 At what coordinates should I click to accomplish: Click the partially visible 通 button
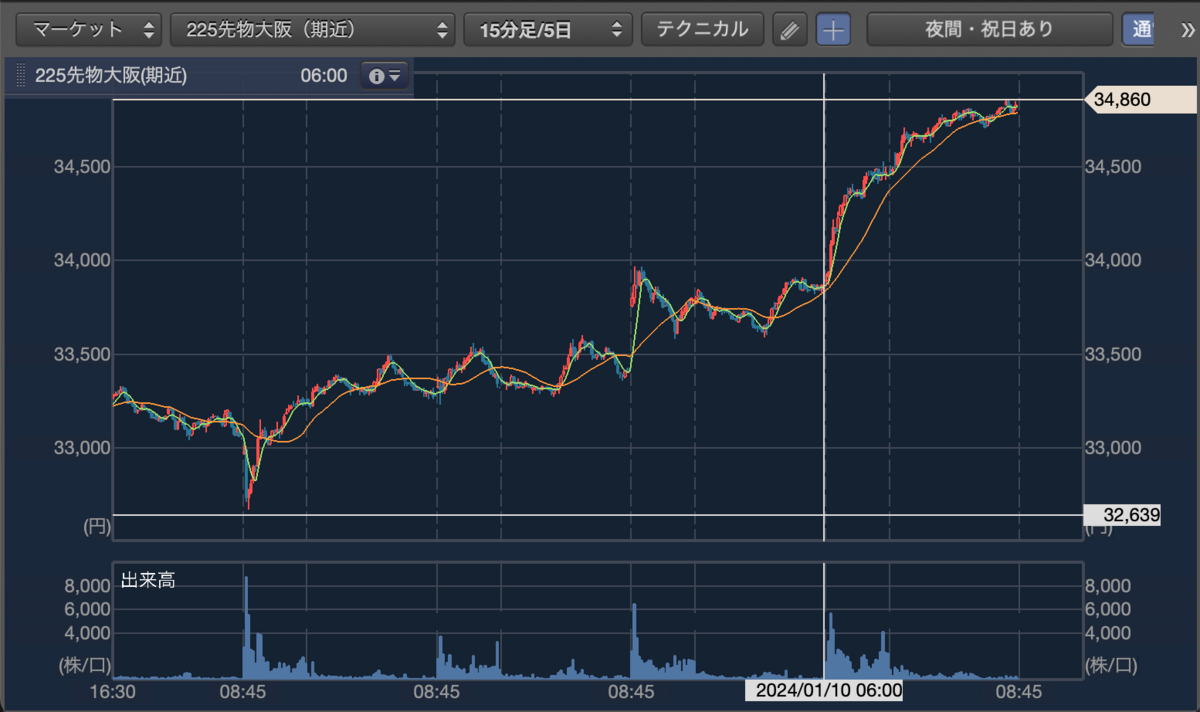pos(1137,30)
